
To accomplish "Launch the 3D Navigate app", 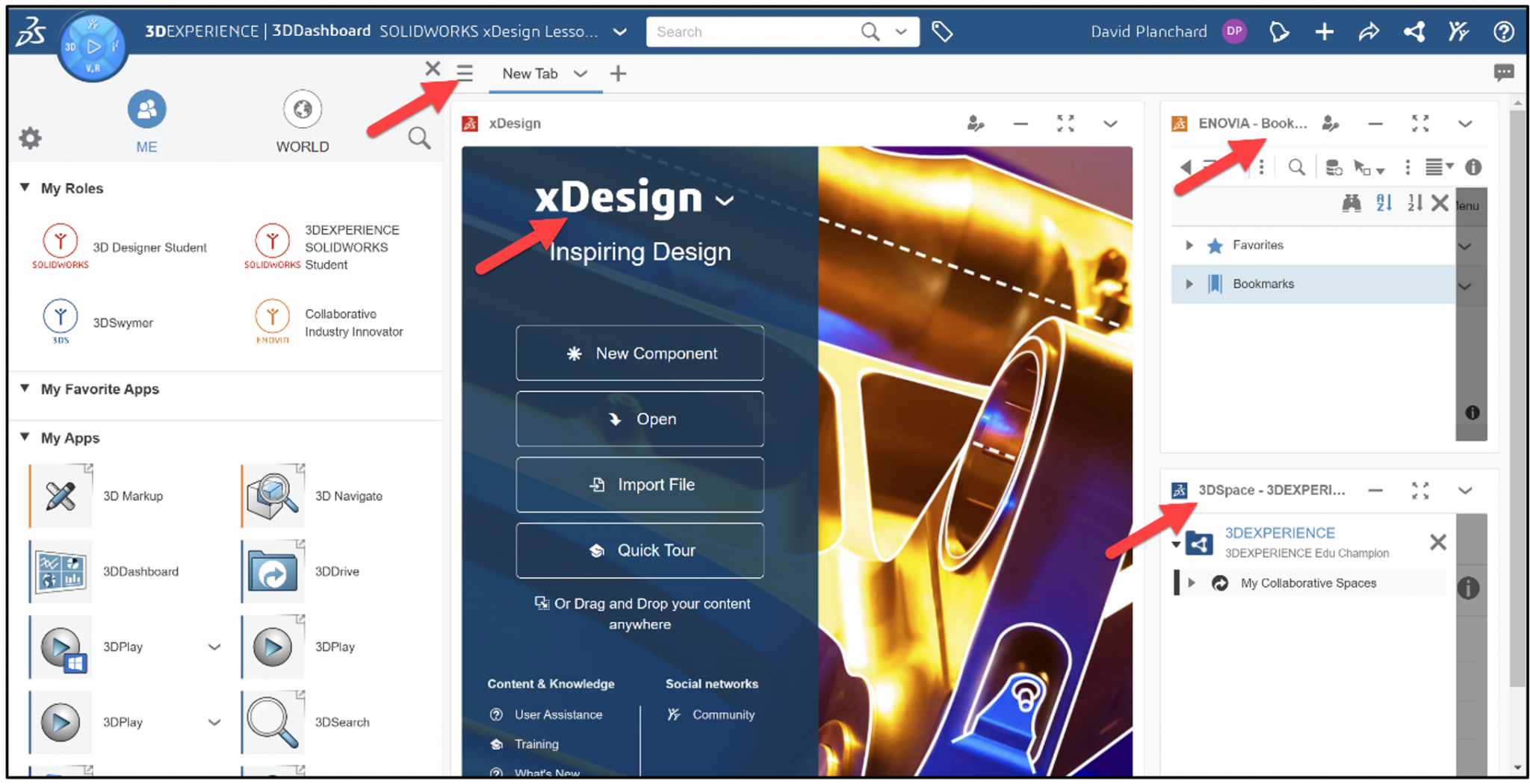I will [273, 495].
